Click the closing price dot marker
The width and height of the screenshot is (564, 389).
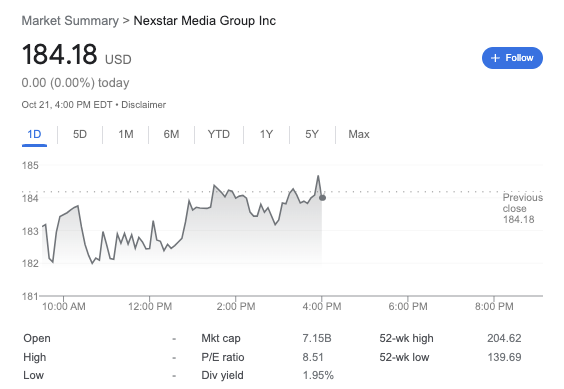coord(322,198)
